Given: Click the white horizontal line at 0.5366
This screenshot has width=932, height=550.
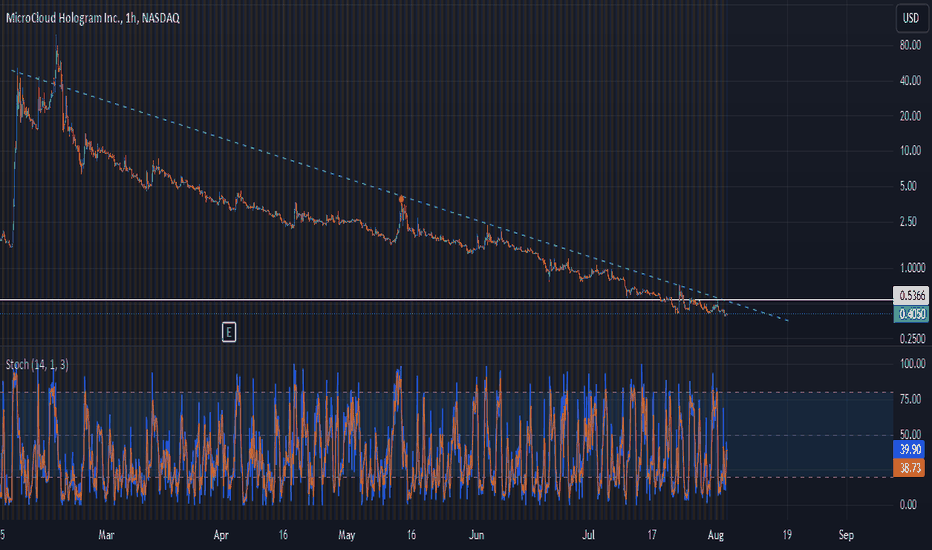Looking at the screenshot, I should (446, 300).
